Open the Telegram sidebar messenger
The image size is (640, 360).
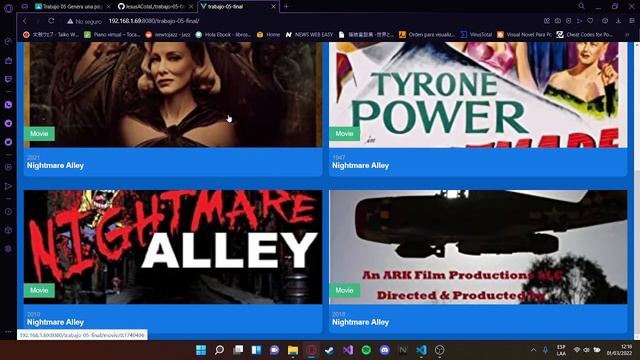pos(8,123)
